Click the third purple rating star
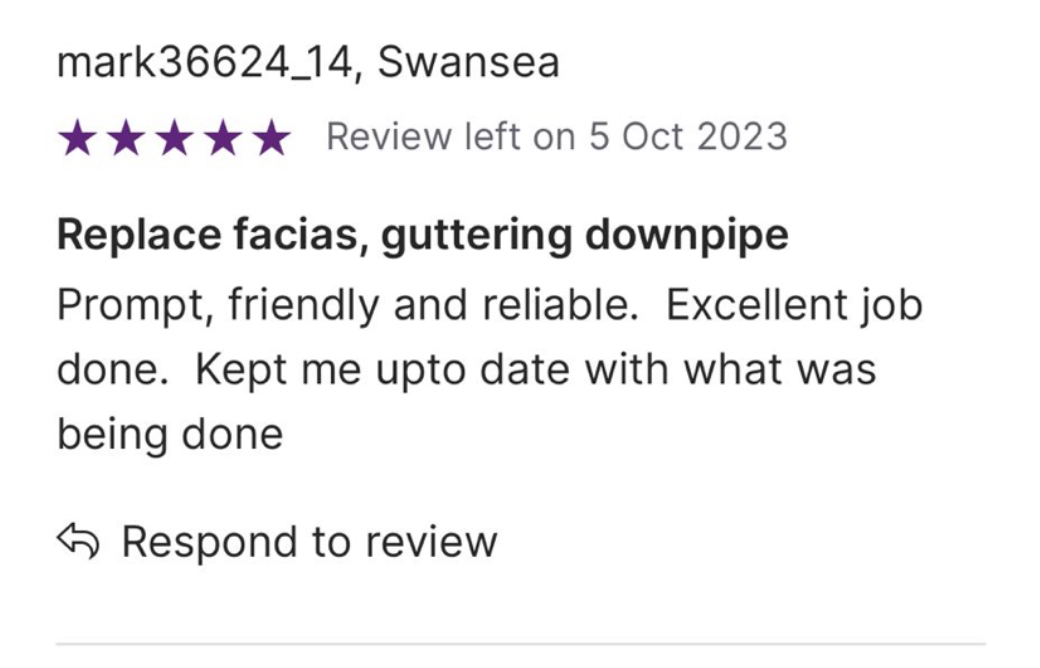 (x=174, y=138)
